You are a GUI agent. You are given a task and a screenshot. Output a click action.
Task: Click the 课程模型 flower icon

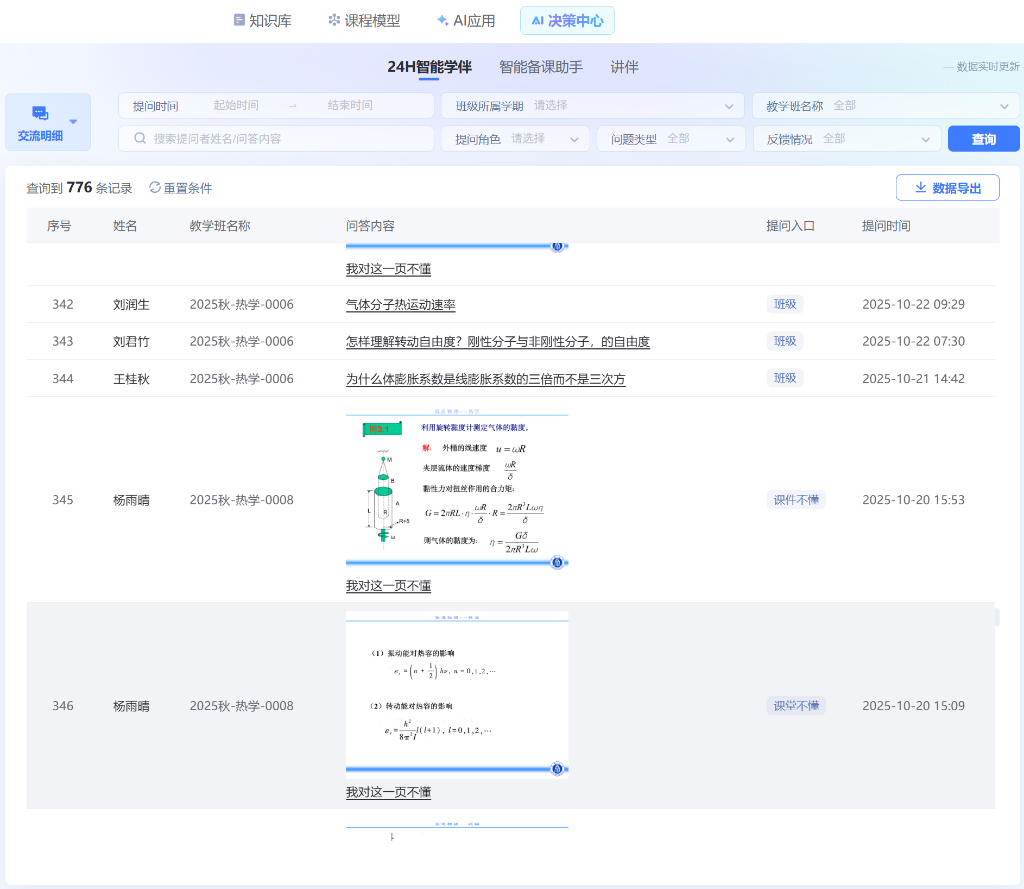334,20
